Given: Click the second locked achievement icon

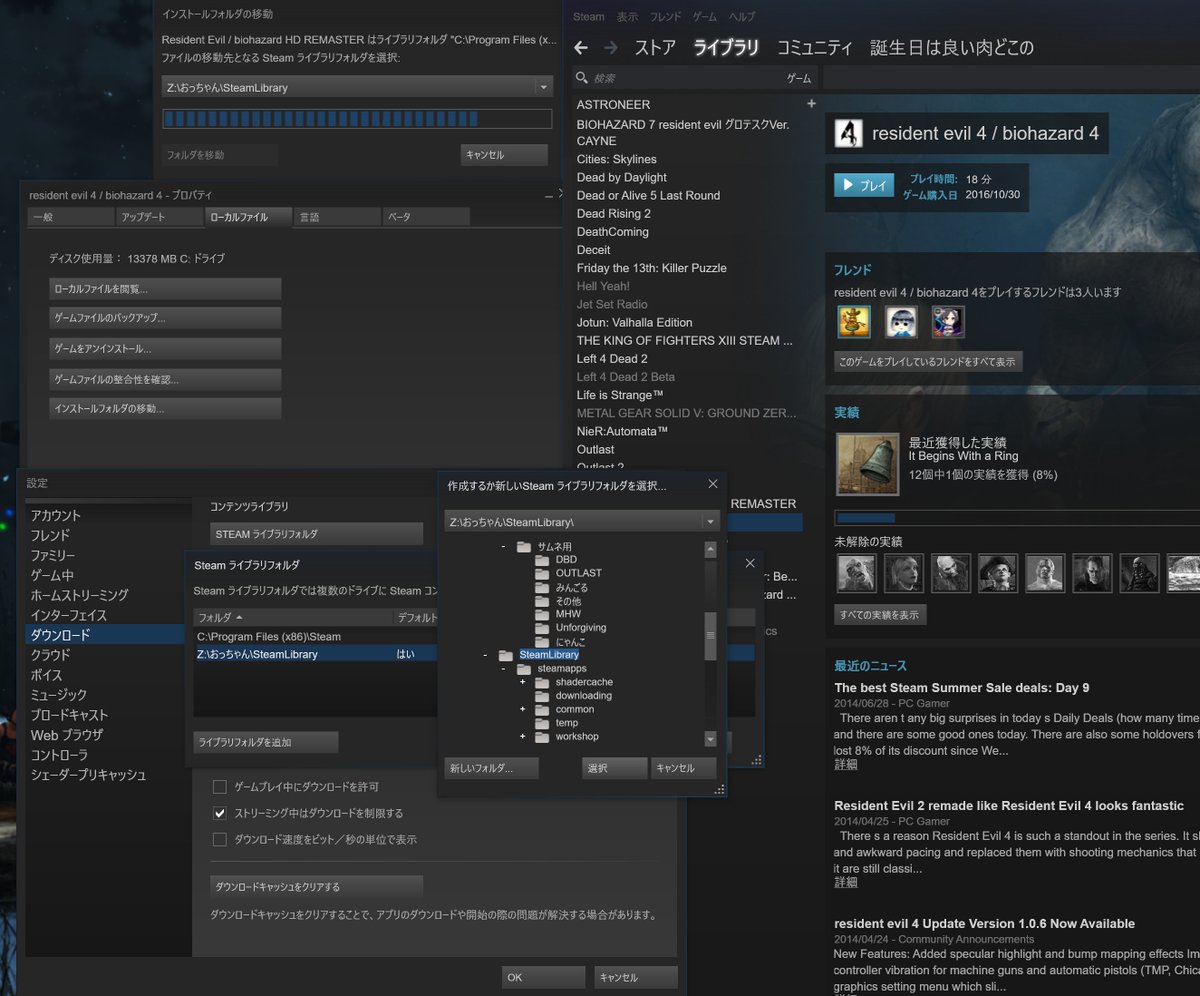Looking at the screenshot, I should (904, 573).
